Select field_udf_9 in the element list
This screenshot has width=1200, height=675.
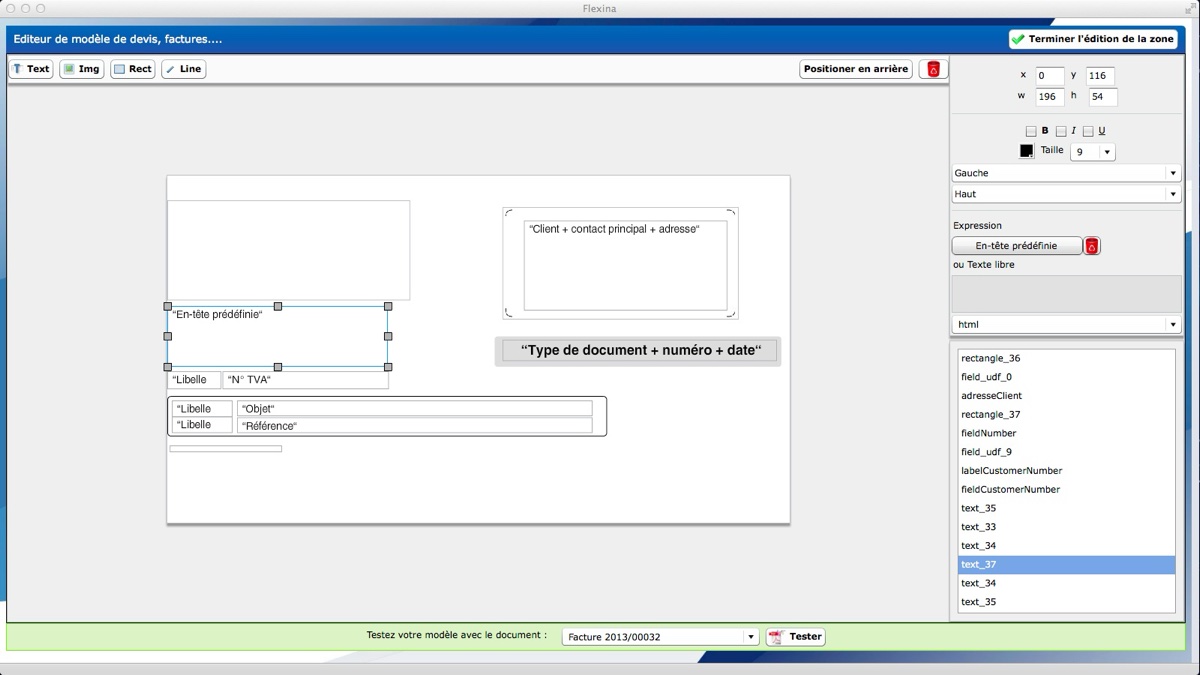click(1066, 452)
